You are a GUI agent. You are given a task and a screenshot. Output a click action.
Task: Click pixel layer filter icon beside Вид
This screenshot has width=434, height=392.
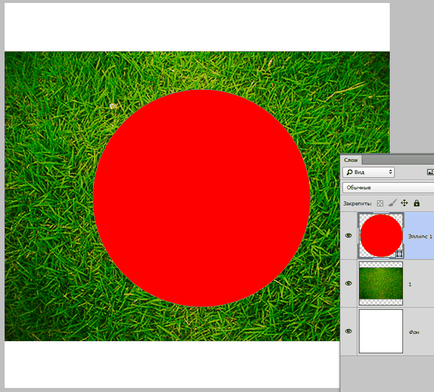(430, 172)
